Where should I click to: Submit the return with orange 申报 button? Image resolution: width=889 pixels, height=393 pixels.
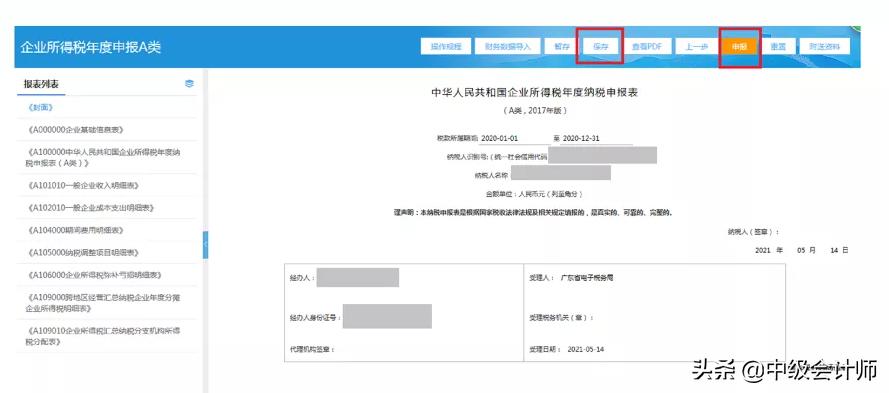[739, 47]
